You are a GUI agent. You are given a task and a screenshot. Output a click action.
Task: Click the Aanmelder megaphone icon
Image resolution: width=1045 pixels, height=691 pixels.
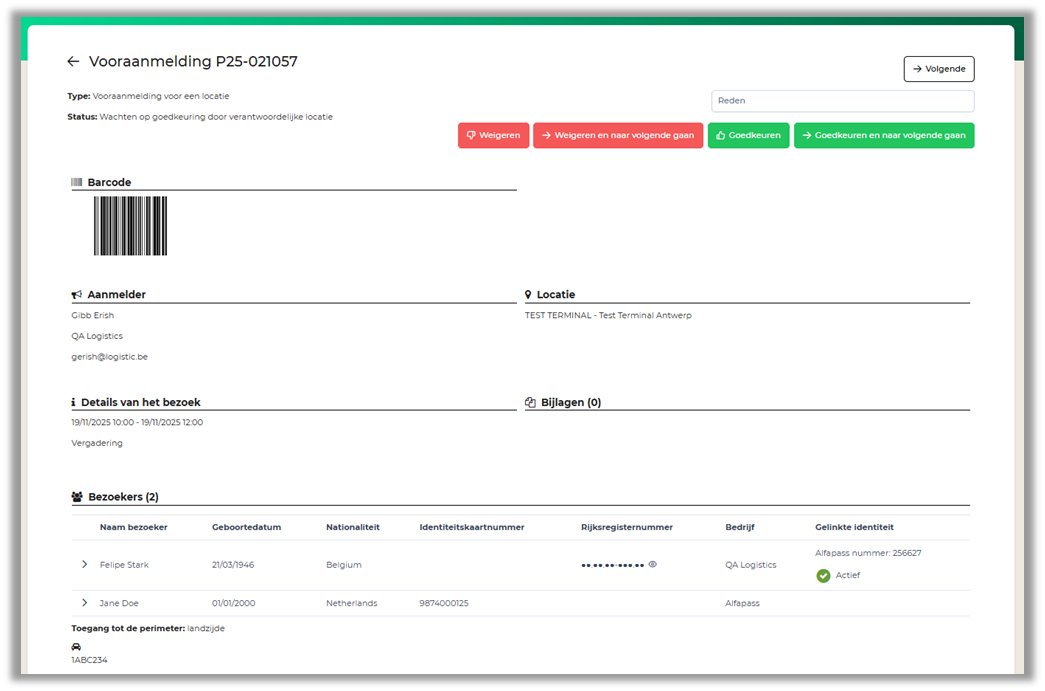click(77, 295)
